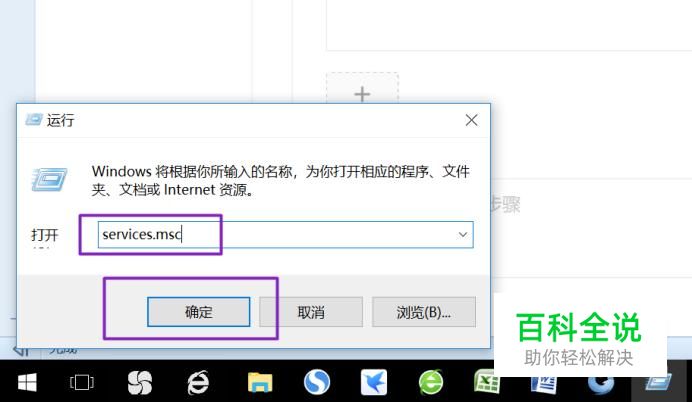
Task: Click the 浏览(B)... button
Action: (x=424, y=312)
